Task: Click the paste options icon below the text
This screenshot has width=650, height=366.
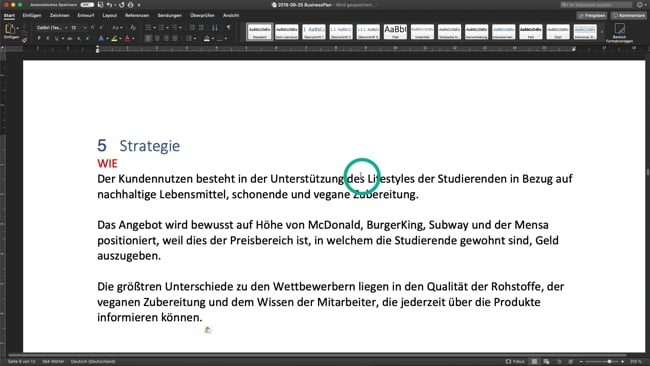Action: 208,330
